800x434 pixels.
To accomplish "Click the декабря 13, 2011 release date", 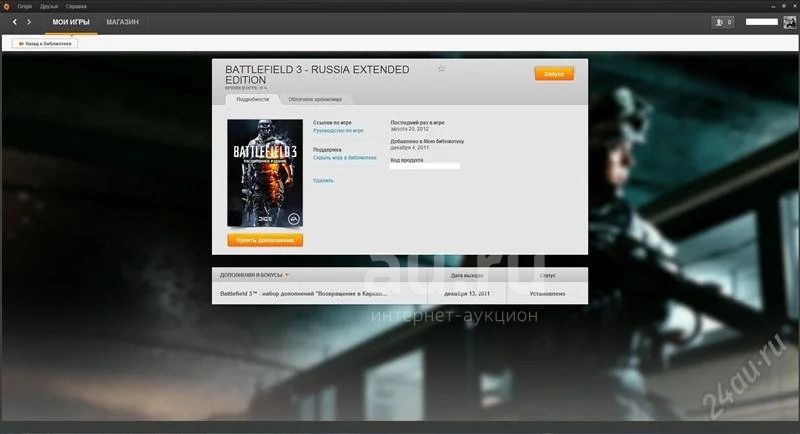I will (467, 294).
